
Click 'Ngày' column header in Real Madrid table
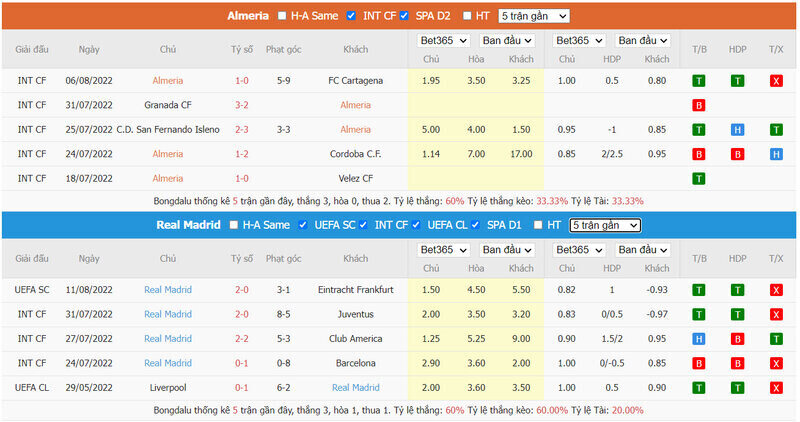click(x=89, y=259)
